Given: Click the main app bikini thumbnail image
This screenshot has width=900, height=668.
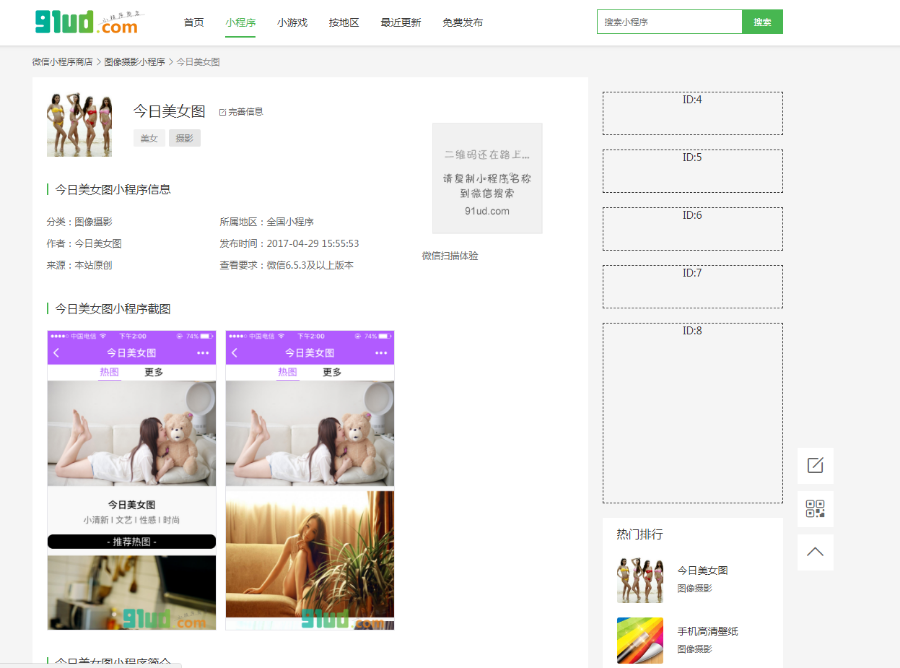Looking at the screenshot, I should (79, 125).
